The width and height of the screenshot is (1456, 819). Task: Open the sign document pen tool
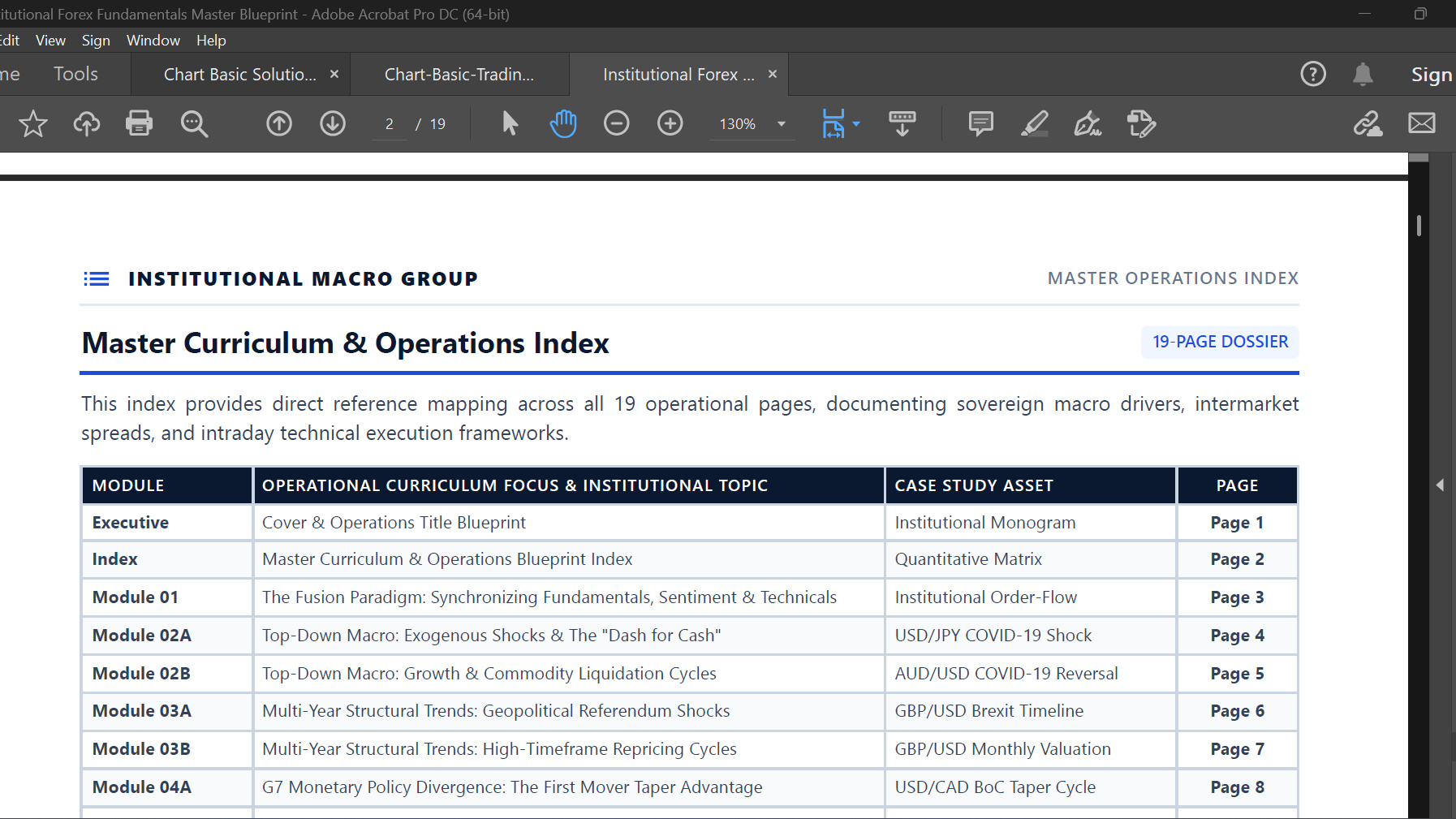1088,123
